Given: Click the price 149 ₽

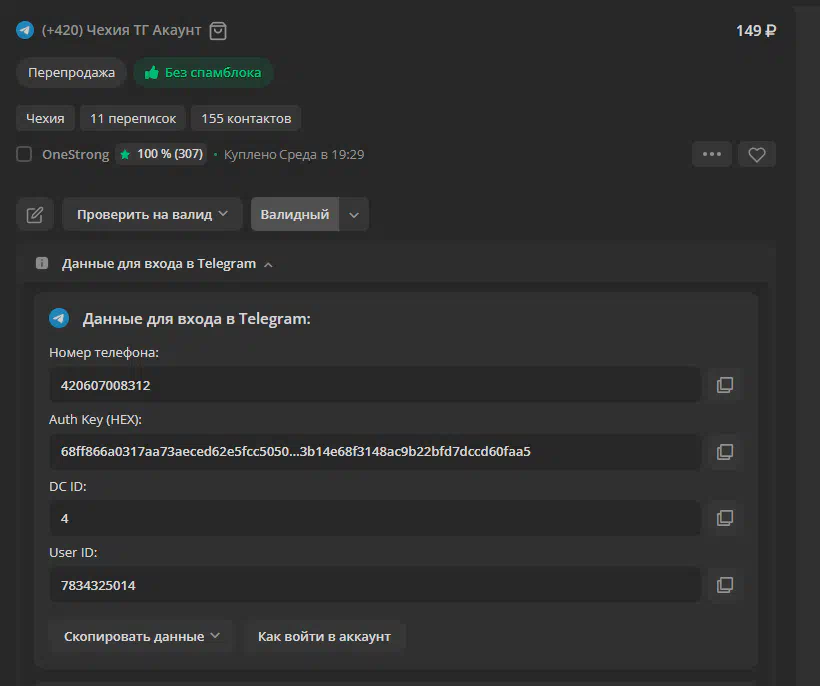Looking at the screenshot, I should pos(756,31).
